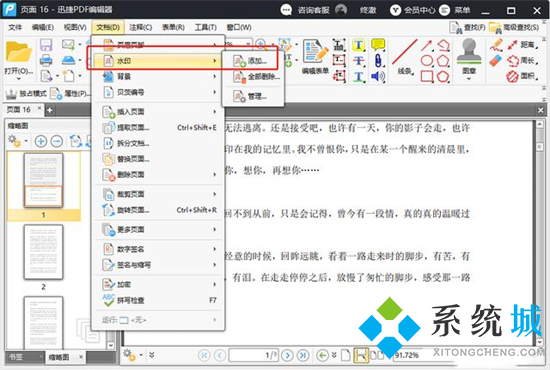The height and width of the screenshot is (370, 550).
Task: Select the Rectangle shape tool
Action: click(427, 76)
